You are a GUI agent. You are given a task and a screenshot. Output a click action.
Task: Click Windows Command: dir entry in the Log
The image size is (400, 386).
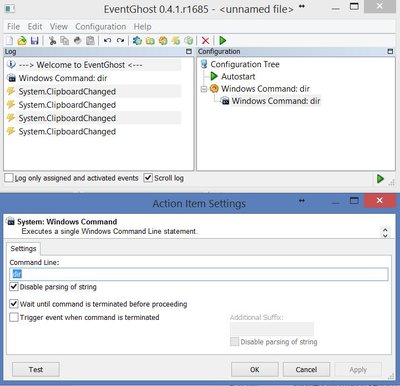pos(63,78)
